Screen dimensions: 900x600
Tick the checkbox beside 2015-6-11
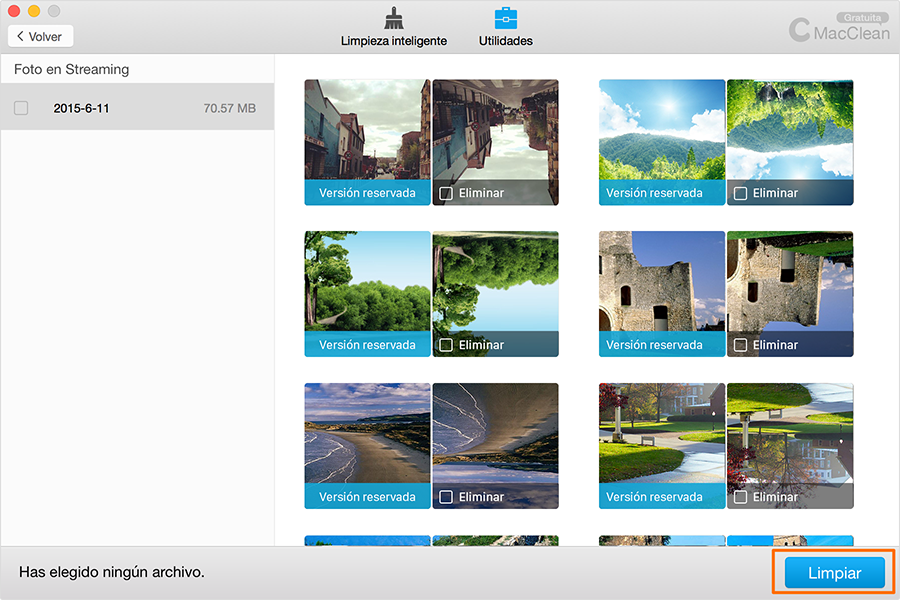pyautogui.click(x=21, y=108)
